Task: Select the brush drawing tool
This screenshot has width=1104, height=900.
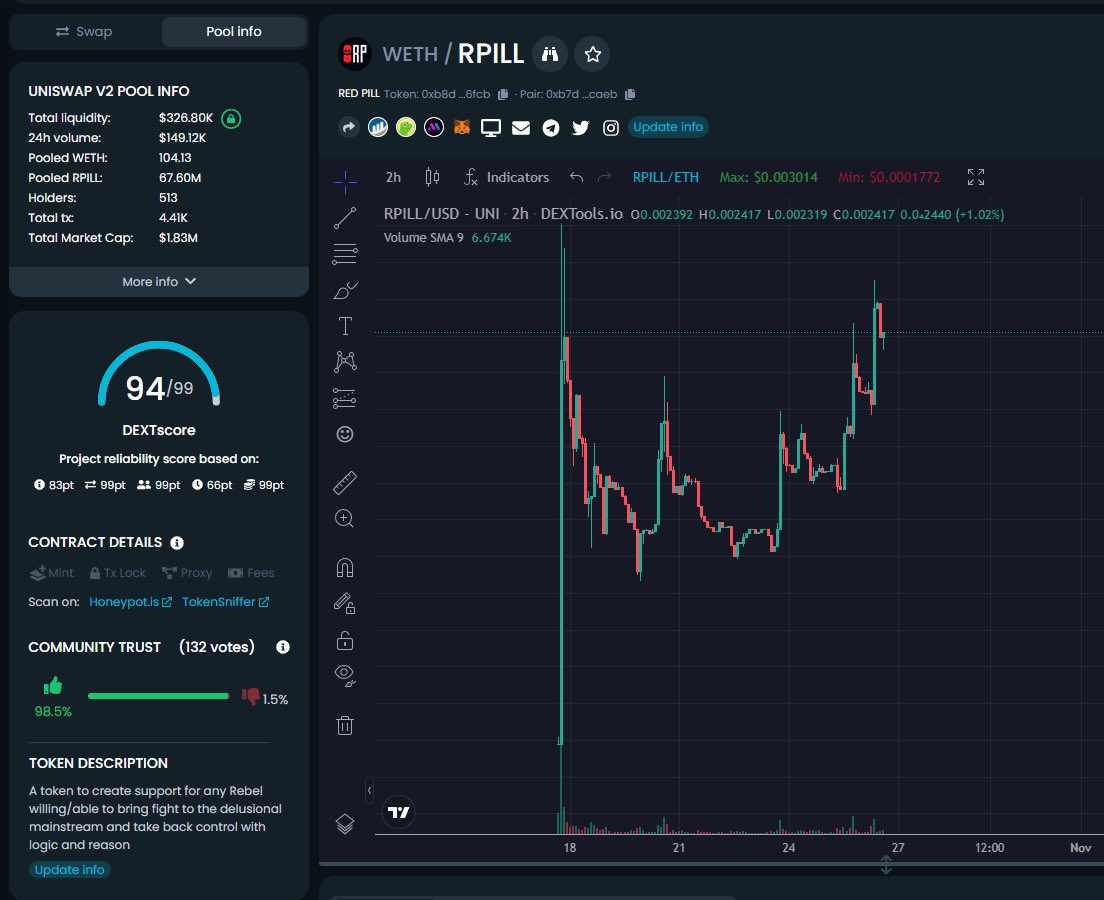Action: click(345, 290)
